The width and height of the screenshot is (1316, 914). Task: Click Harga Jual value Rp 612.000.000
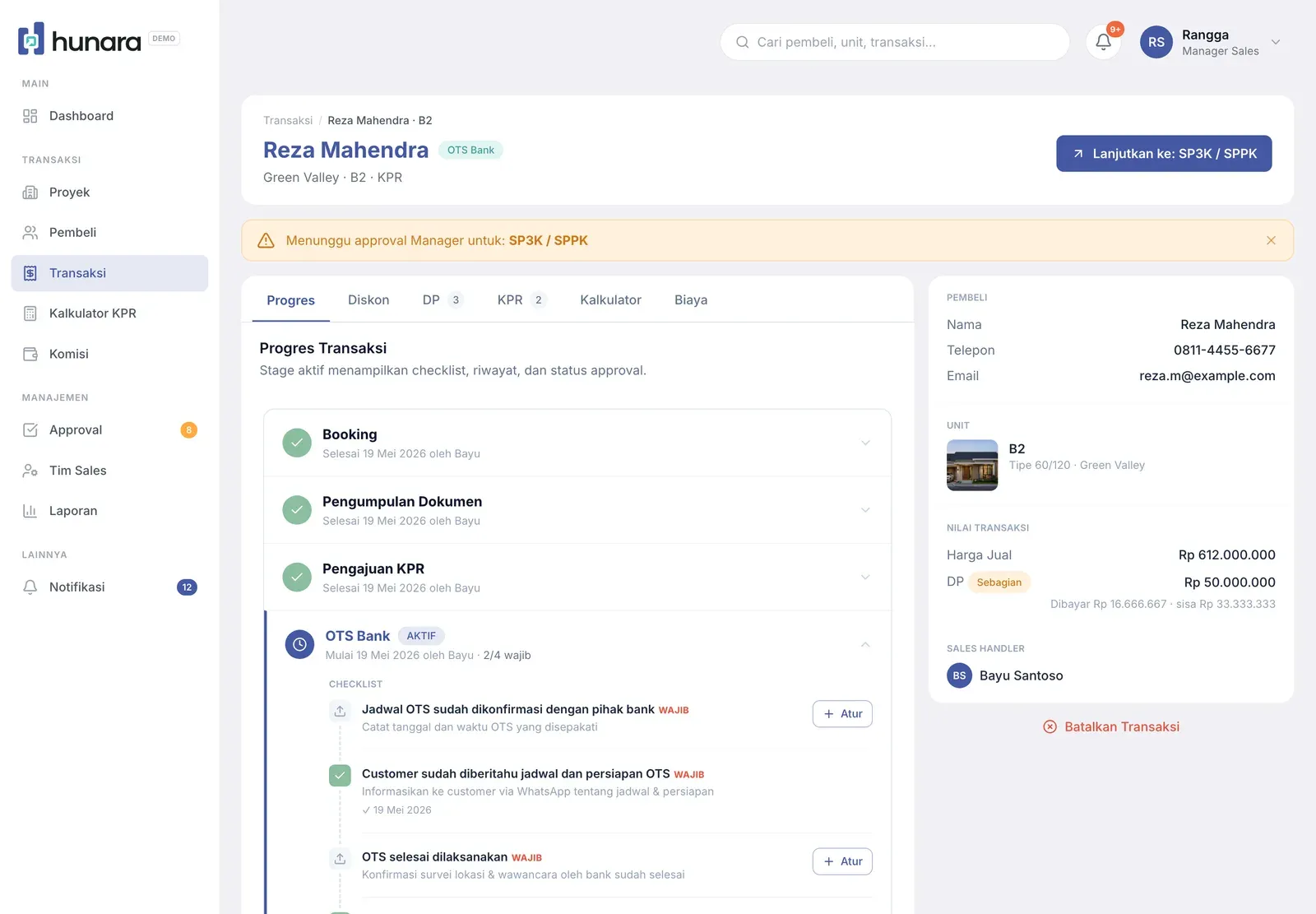tap(1226, 555)
